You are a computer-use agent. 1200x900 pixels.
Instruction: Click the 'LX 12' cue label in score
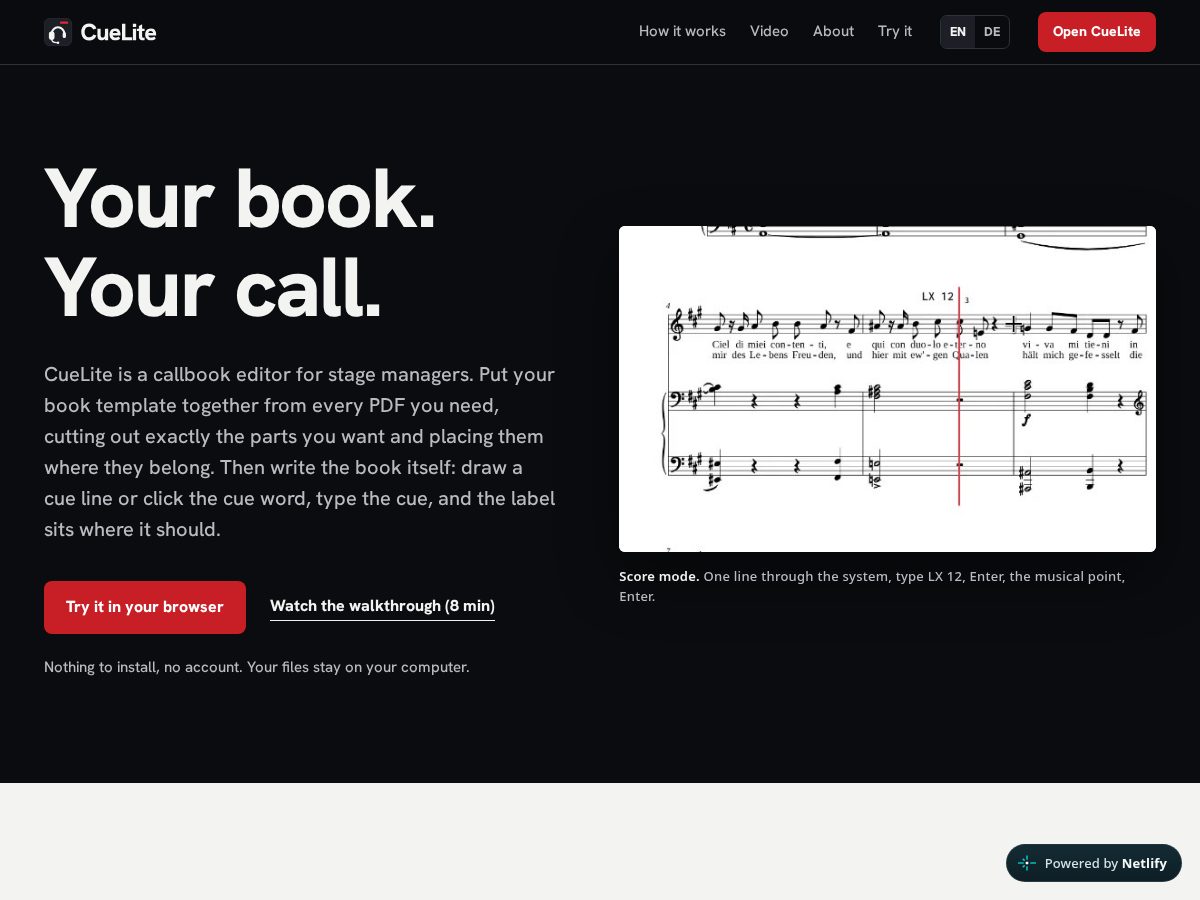pyautogui.click(x=938, y=296)
